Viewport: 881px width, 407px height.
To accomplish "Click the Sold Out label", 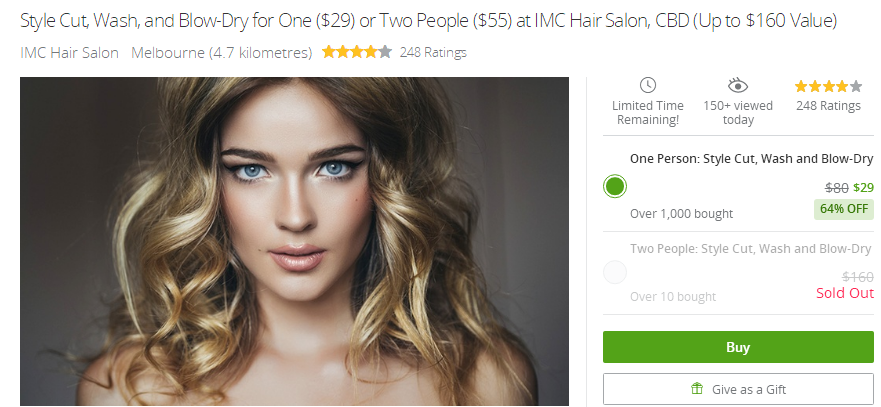I will click(844, 293).
